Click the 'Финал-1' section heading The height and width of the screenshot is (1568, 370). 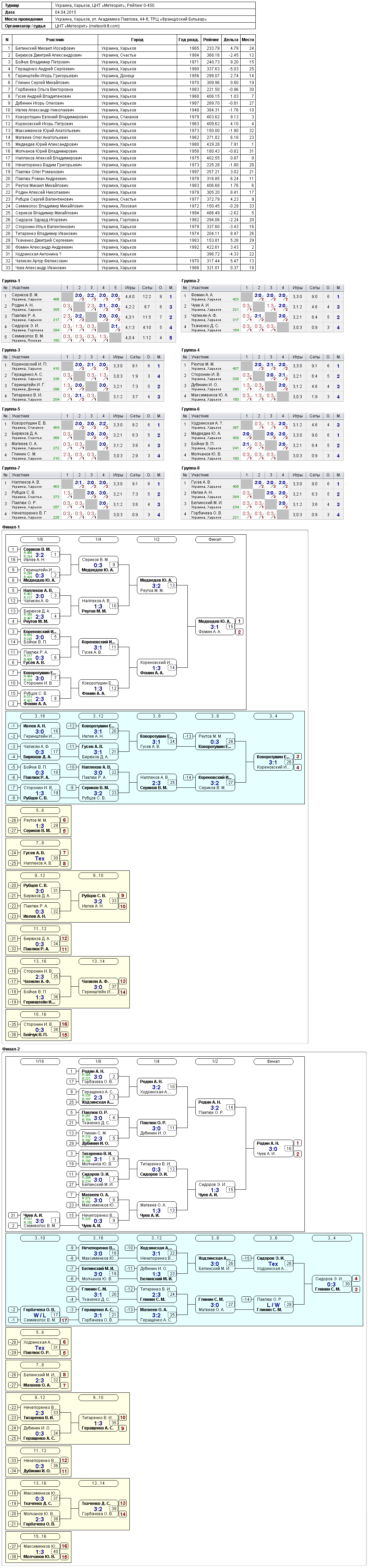11,526
